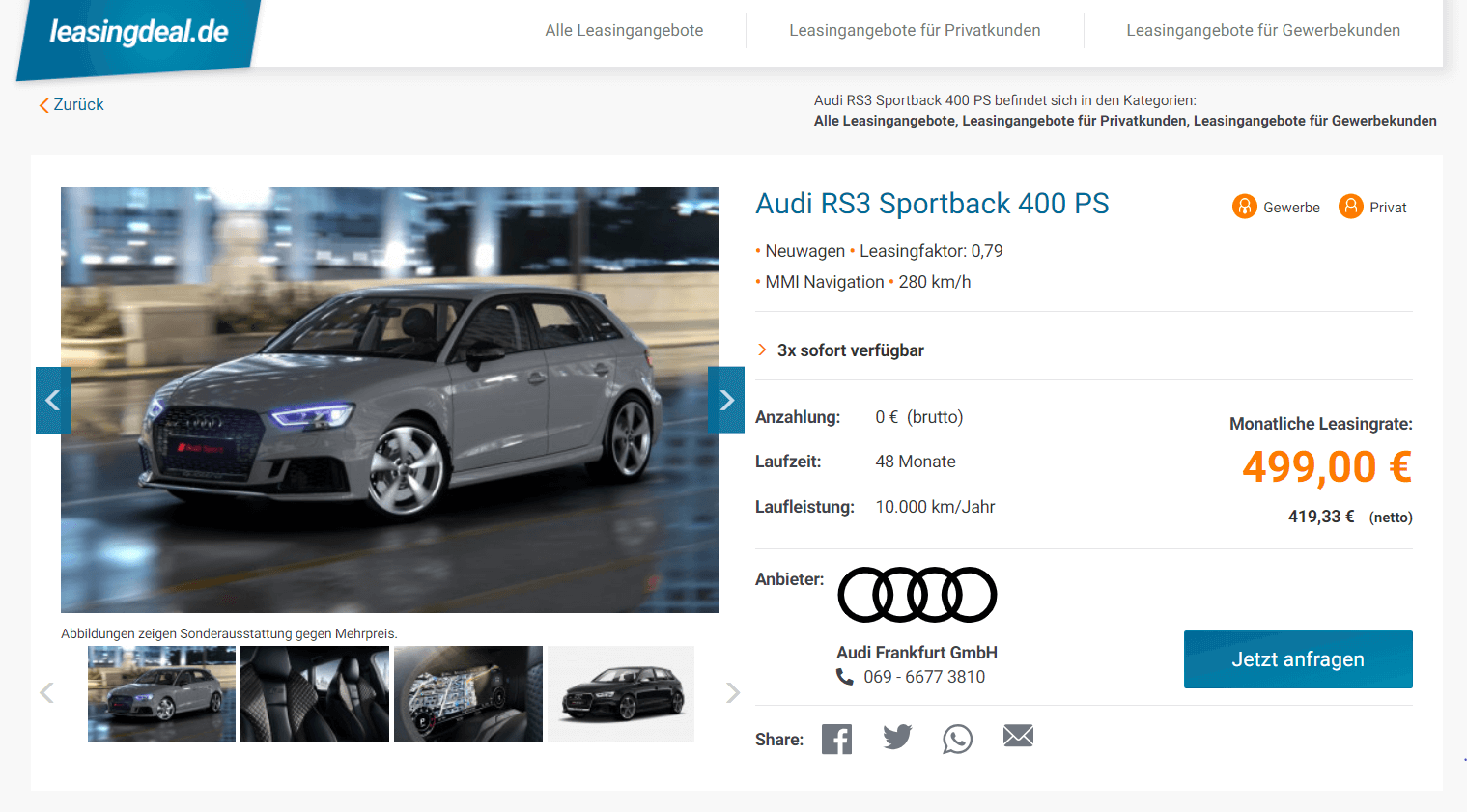Go back via Zurück link
The height and width of the screenshot is (812, 1467).
[x=71, y=104]
